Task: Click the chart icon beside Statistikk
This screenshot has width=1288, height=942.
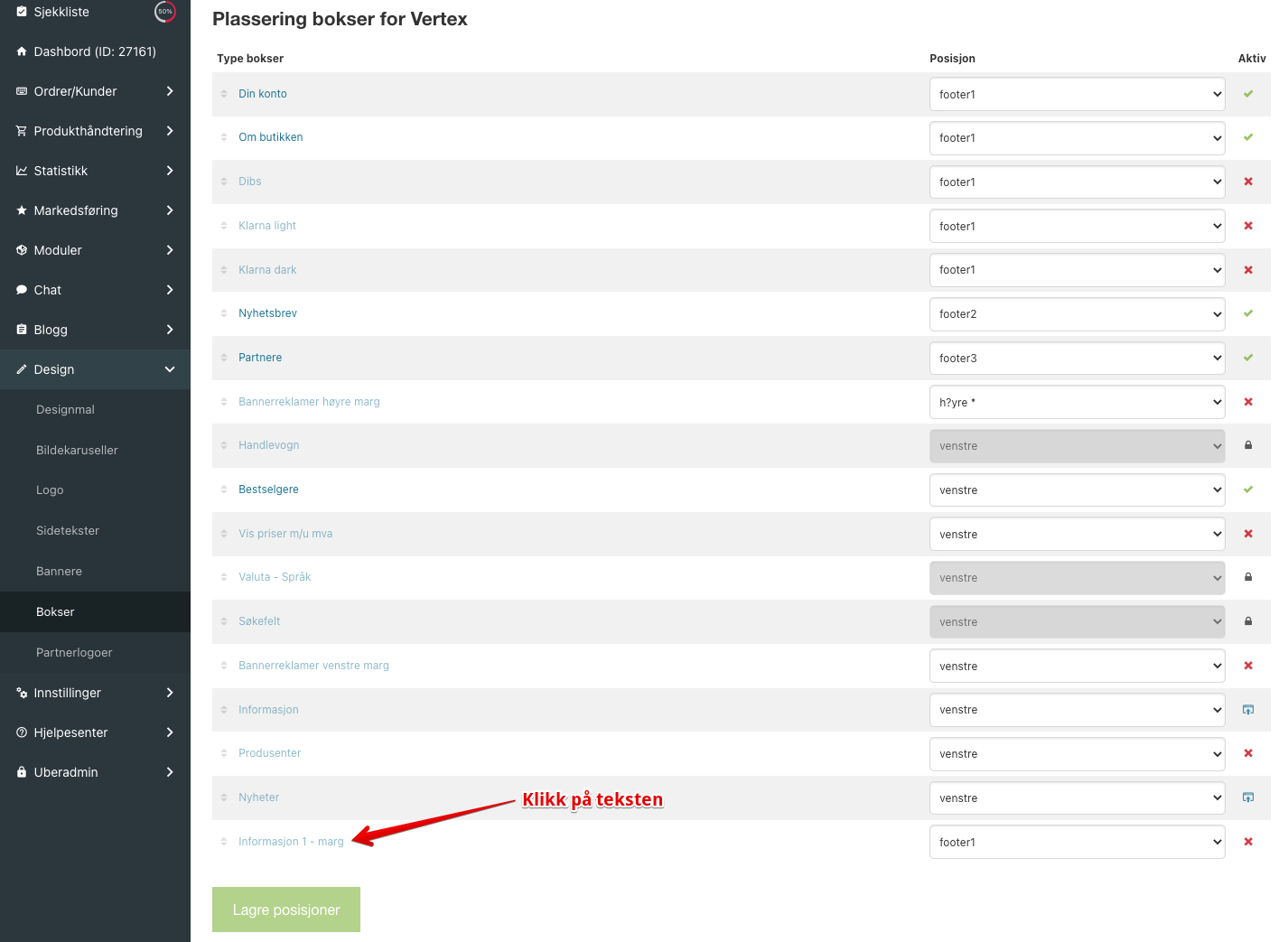Action: [22, 171]
